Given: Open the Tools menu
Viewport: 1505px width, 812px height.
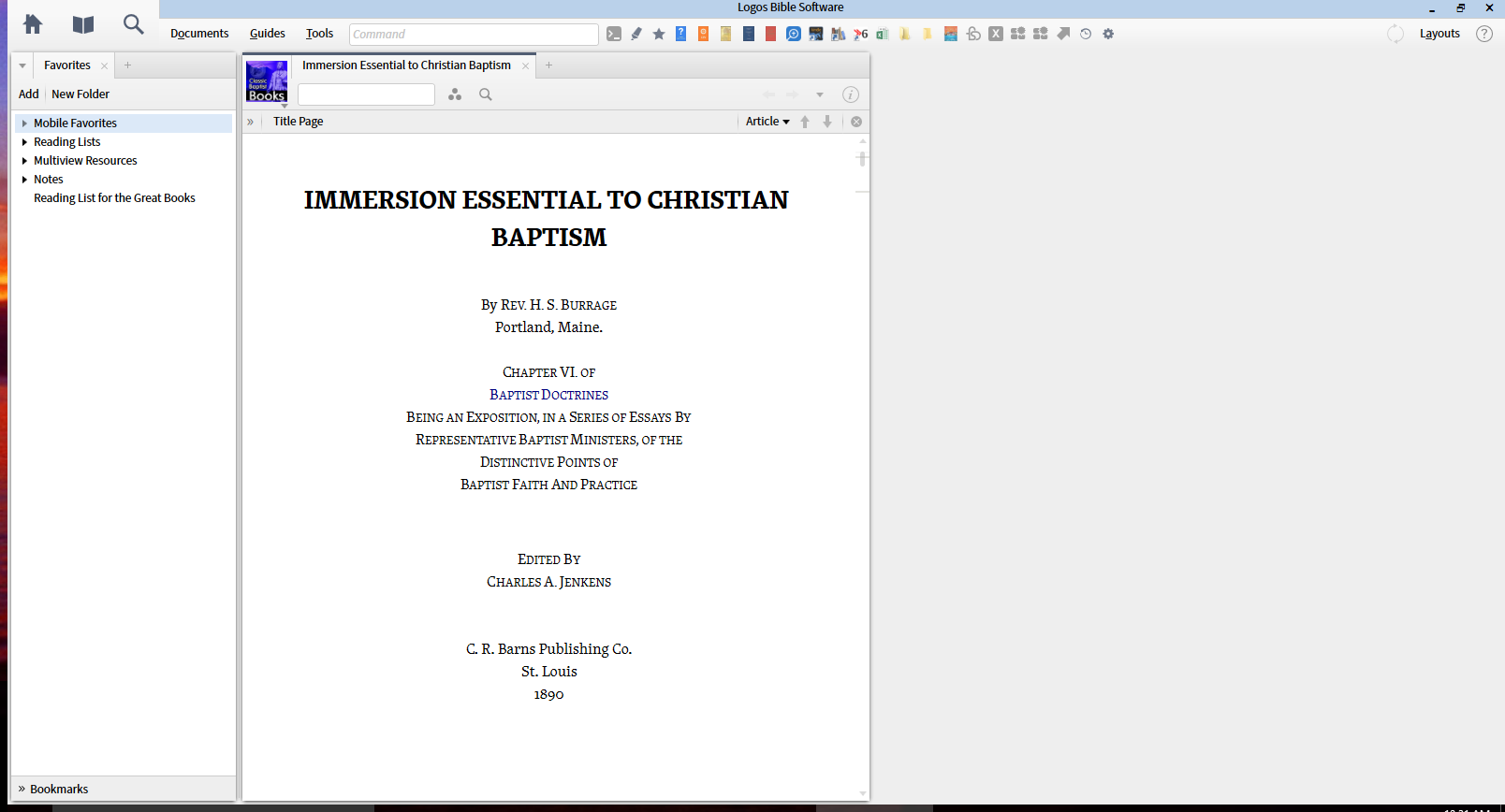Looking at the screenshot, I should point(319,34).
